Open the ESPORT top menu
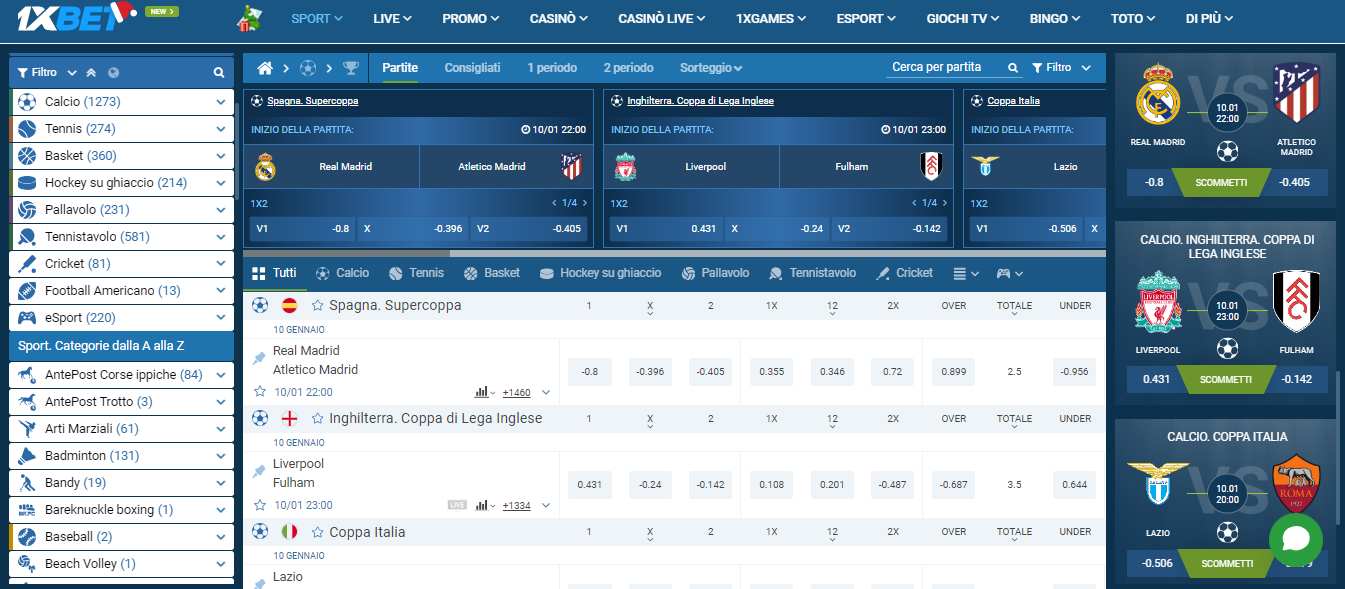 point(866,18)
